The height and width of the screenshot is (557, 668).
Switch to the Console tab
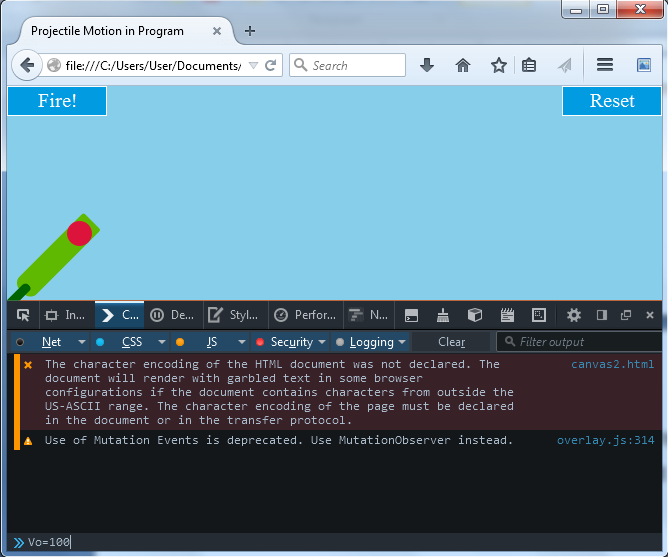tap(120, 315)
